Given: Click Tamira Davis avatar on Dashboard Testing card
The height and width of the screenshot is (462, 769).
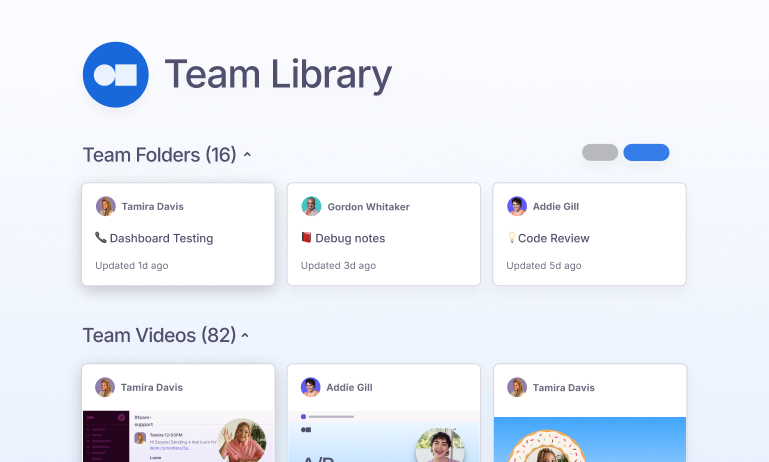Looking at the screenshot, I should point(105,206).
